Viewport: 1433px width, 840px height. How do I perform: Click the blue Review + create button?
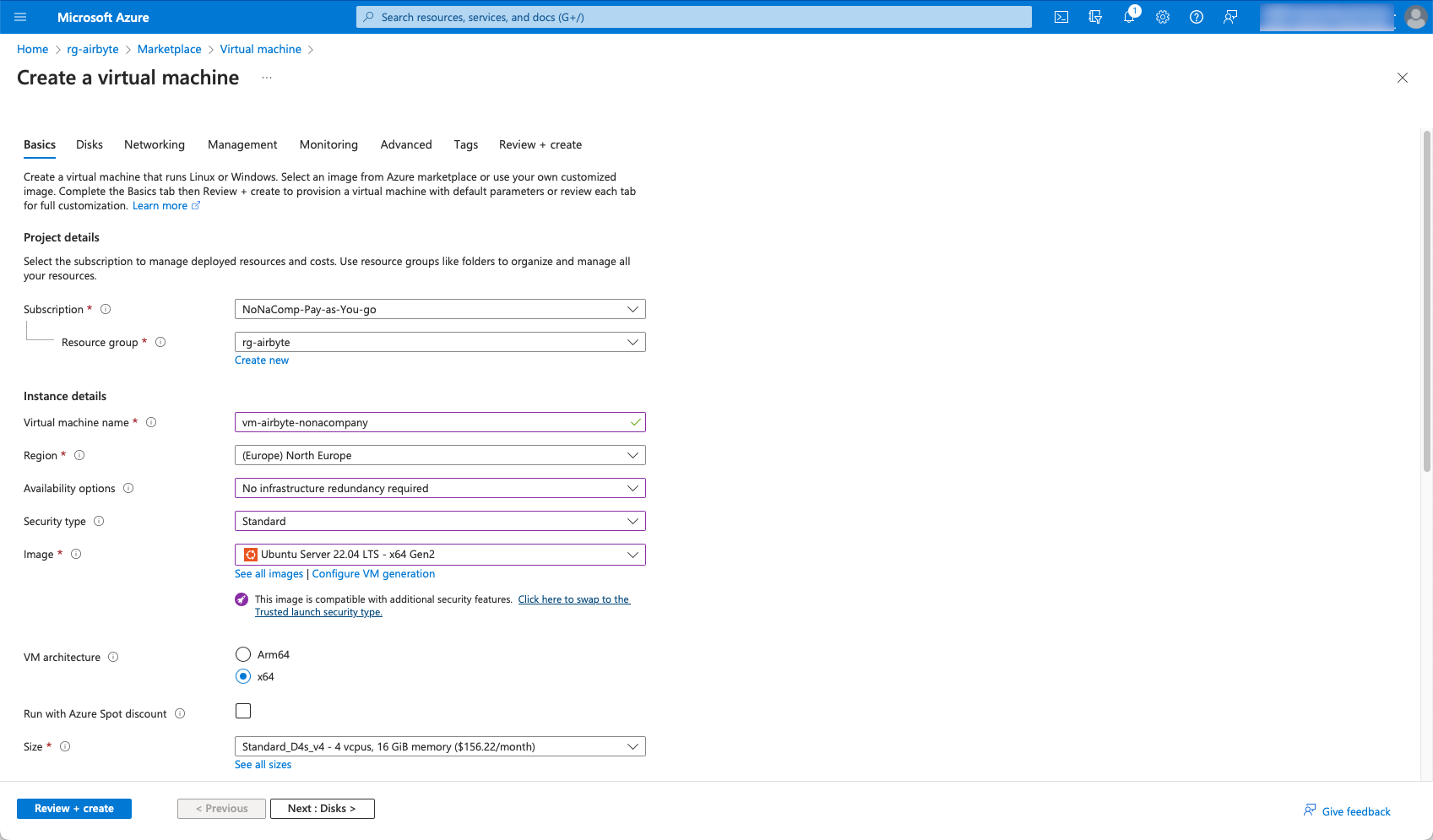click(x=74, y=809)
